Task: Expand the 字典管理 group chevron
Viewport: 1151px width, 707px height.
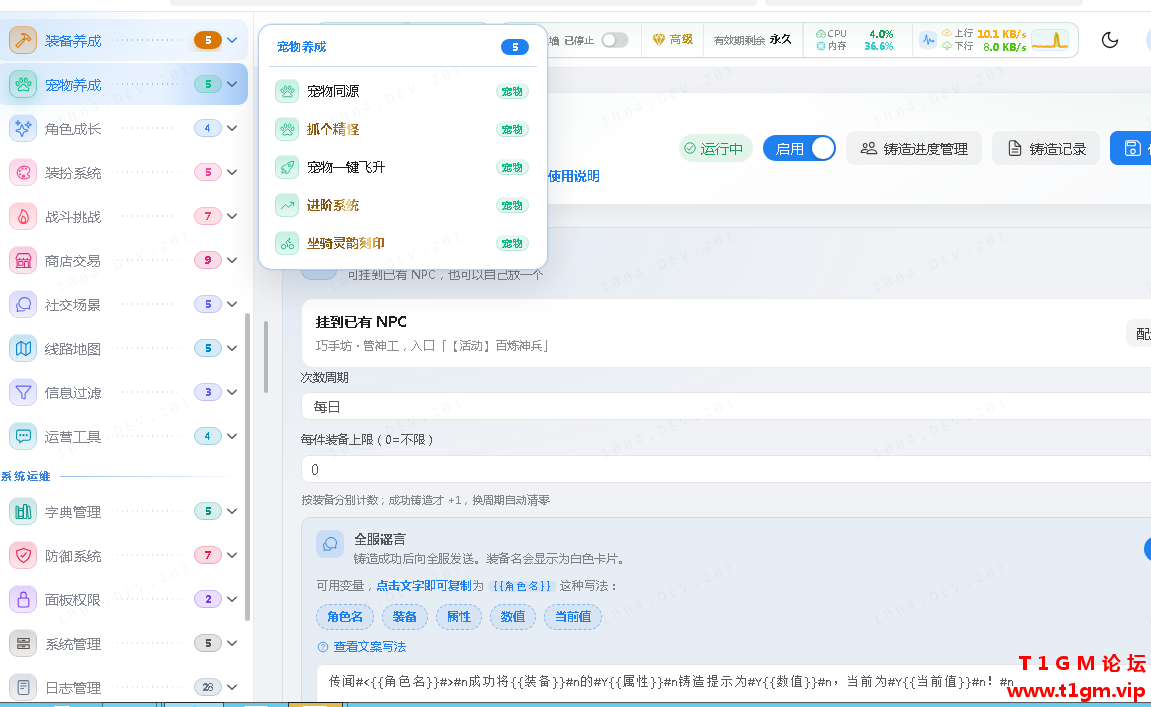Action: point(232,511)
